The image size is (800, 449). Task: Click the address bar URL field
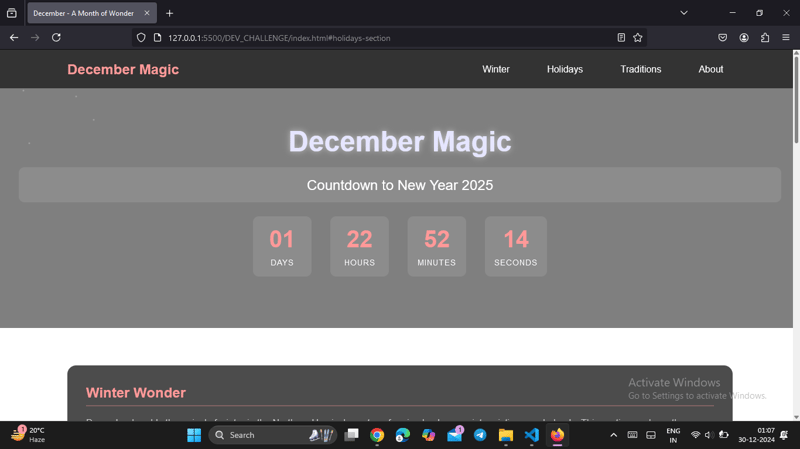(x=388, y=38)
